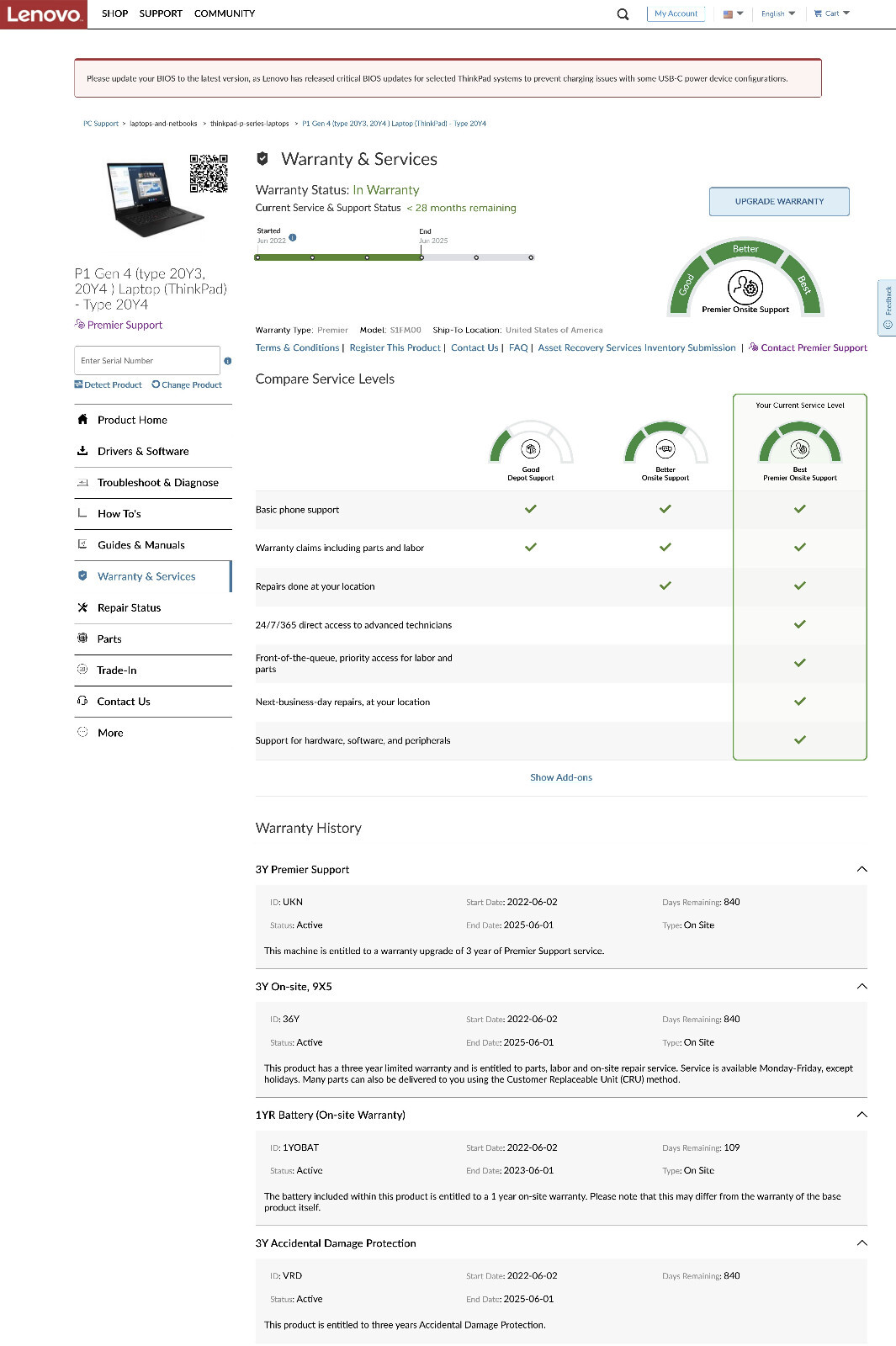Open the SHOP menu

click(115, 13)
